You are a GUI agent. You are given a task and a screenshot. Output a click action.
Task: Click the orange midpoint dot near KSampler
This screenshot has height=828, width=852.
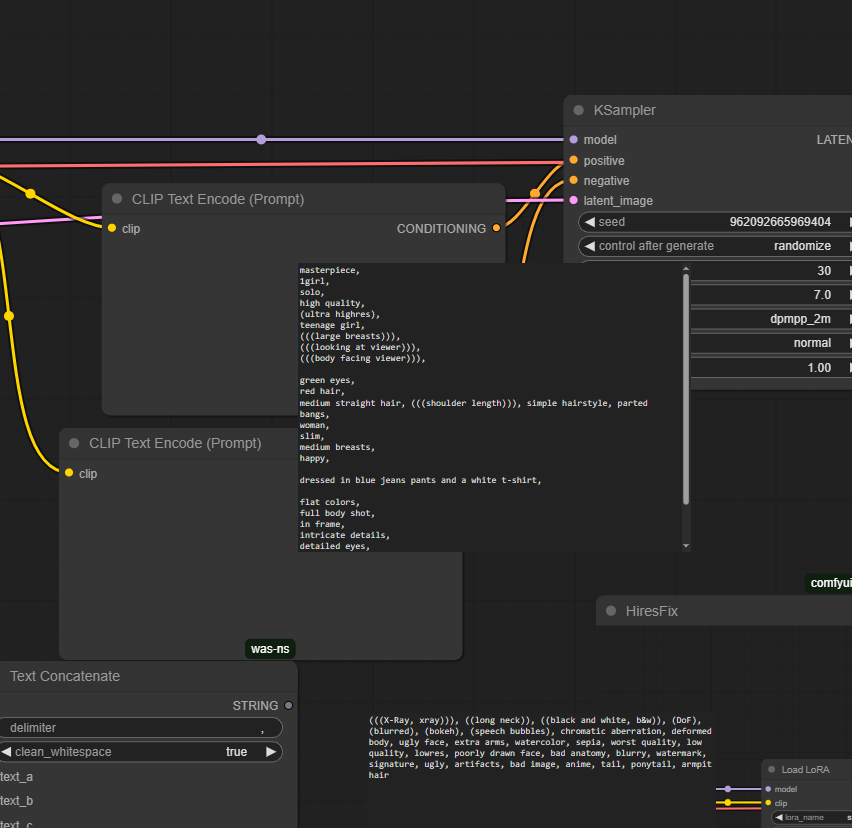tap(535, 193)
